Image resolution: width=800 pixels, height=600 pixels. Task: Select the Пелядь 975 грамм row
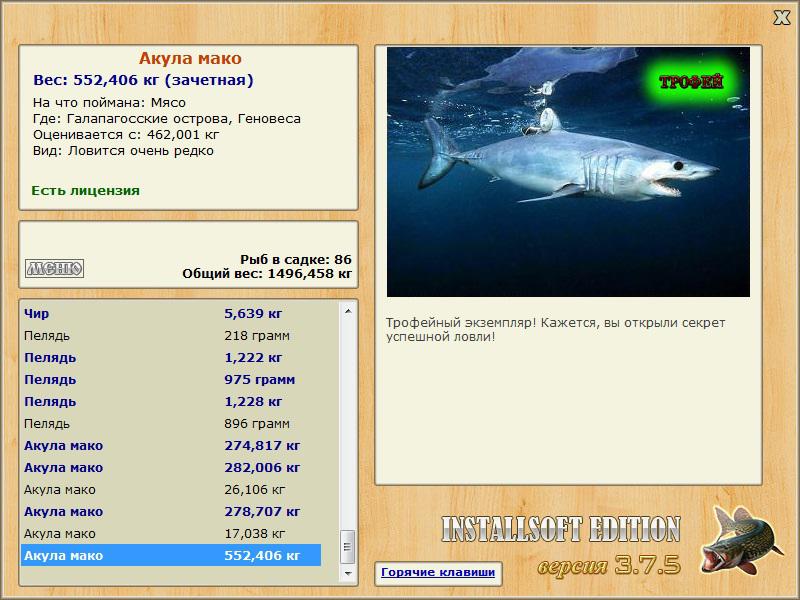click(x=171, y=380)
